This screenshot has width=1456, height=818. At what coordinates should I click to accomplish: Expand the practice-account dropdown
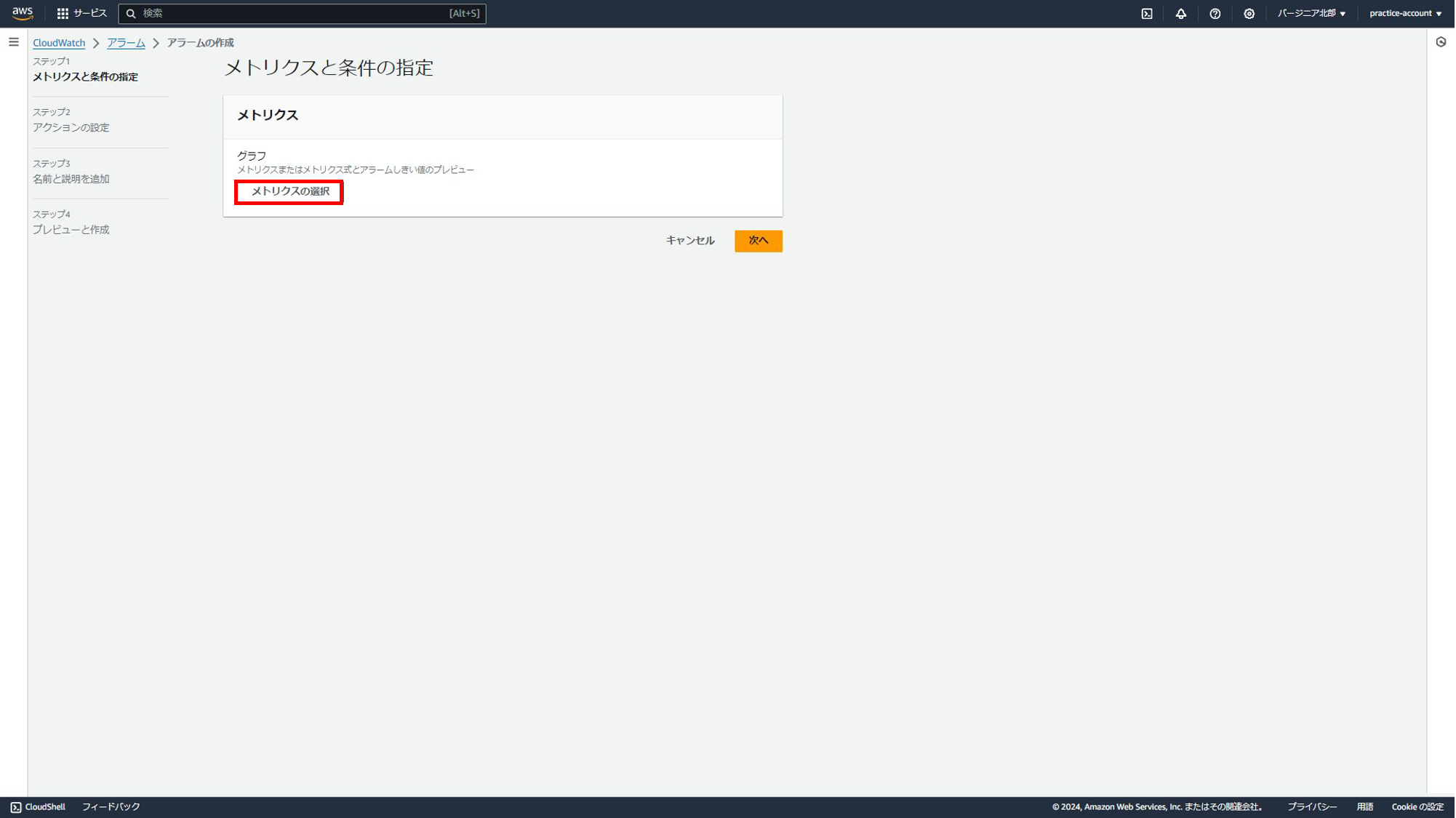pos(1405,13)
